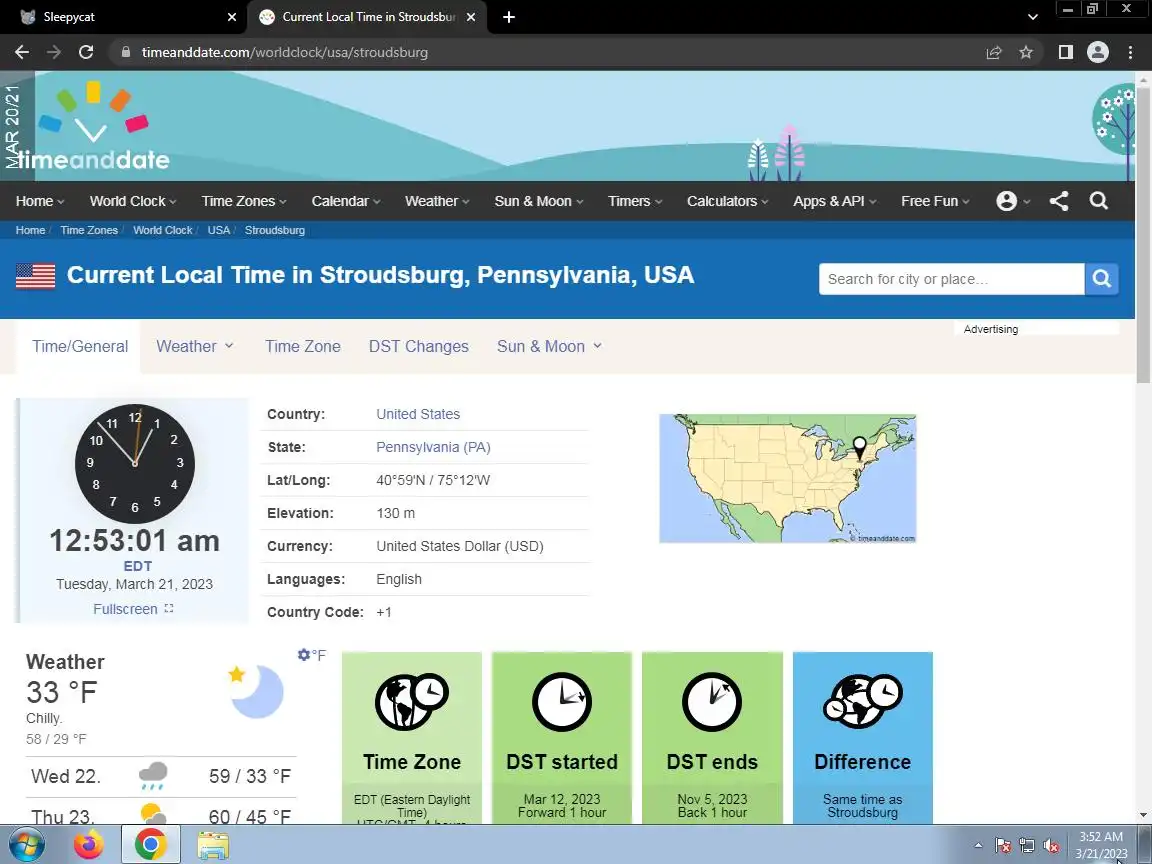Expand the Calculators navbar menu
Viewport: 1152px width, 864px height.
tap(727, 201)
